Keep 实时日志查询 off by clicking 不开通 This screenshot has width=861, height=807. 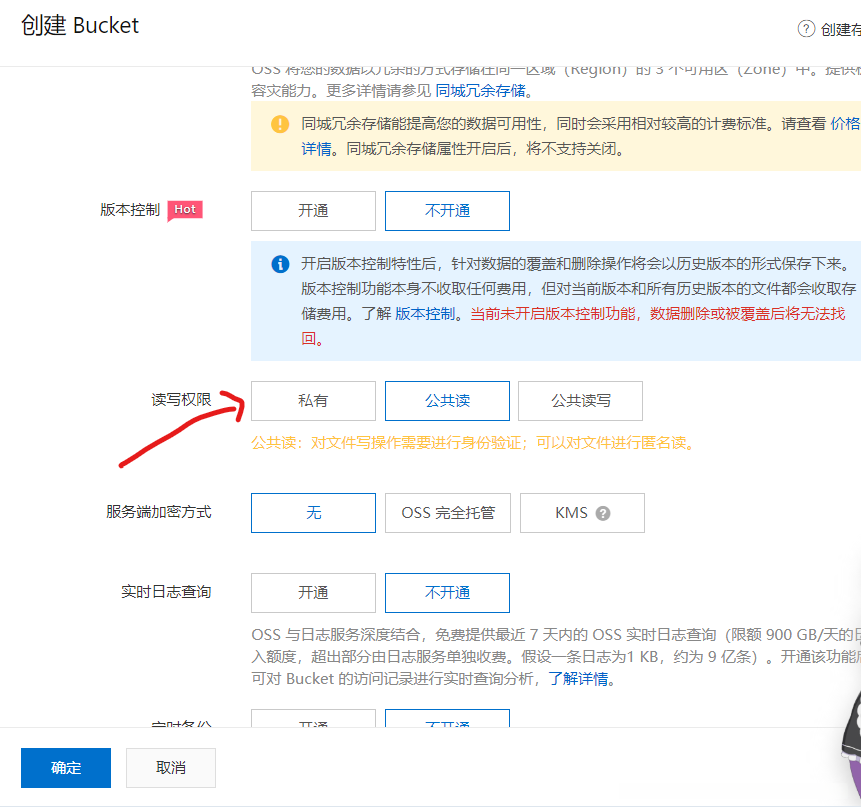[x=447, y=592]
